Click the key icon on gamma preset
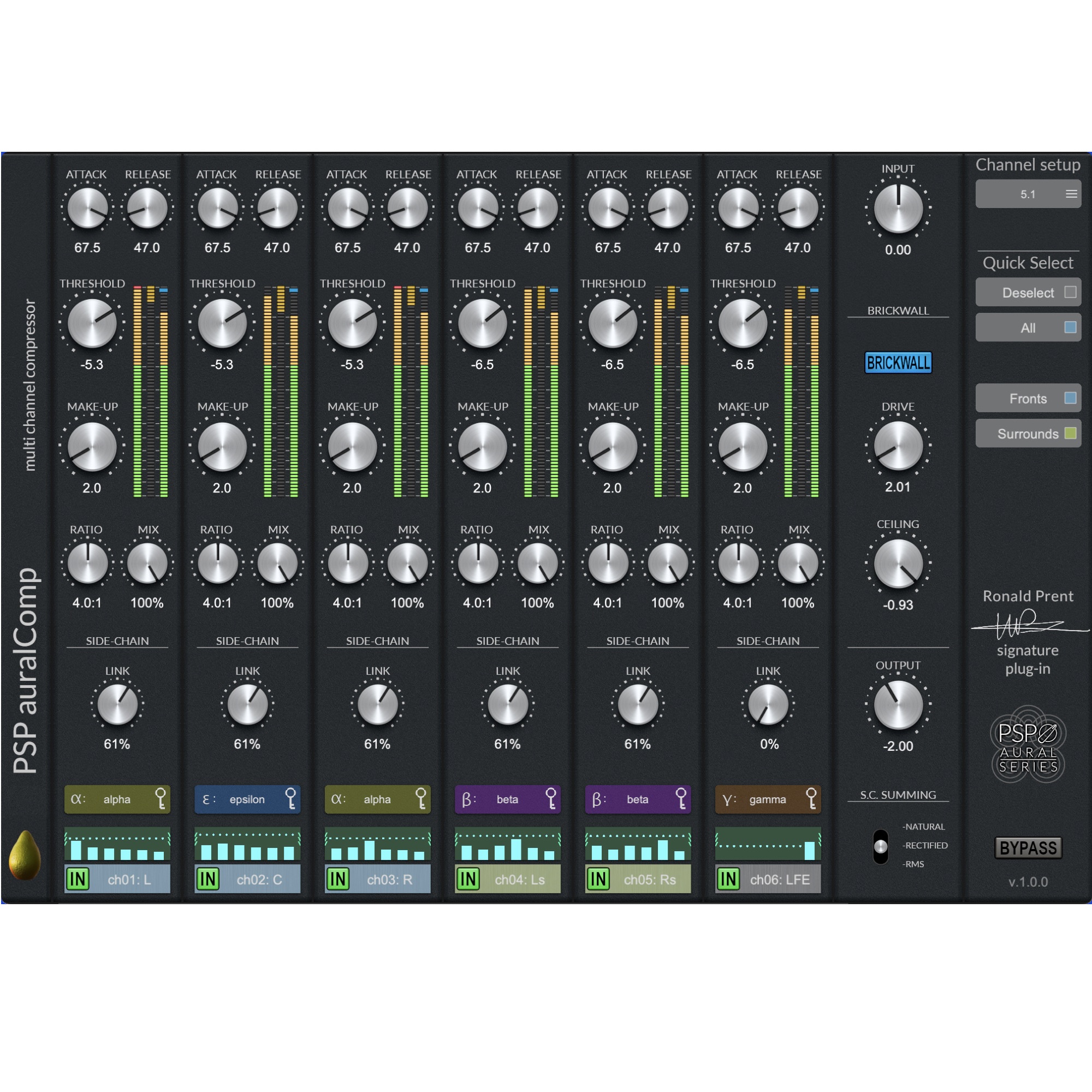Viewport: 1092px width, 1092px height. [811, 799]
